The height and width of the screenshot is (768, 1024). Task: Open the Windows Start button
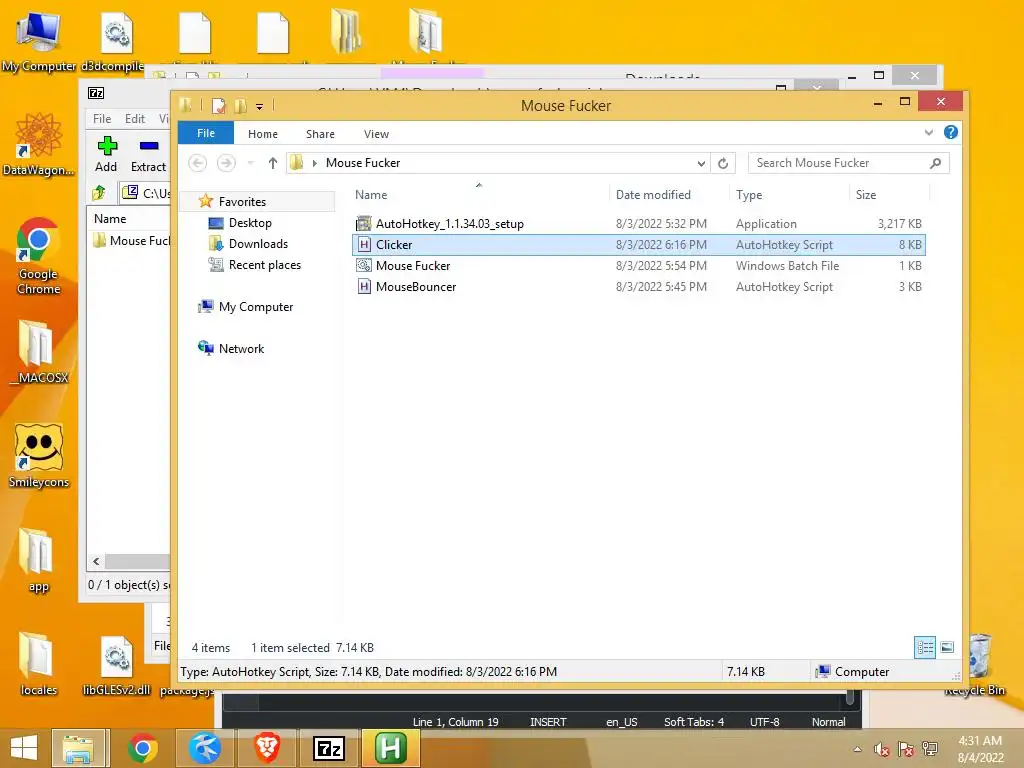coord(24,748)
